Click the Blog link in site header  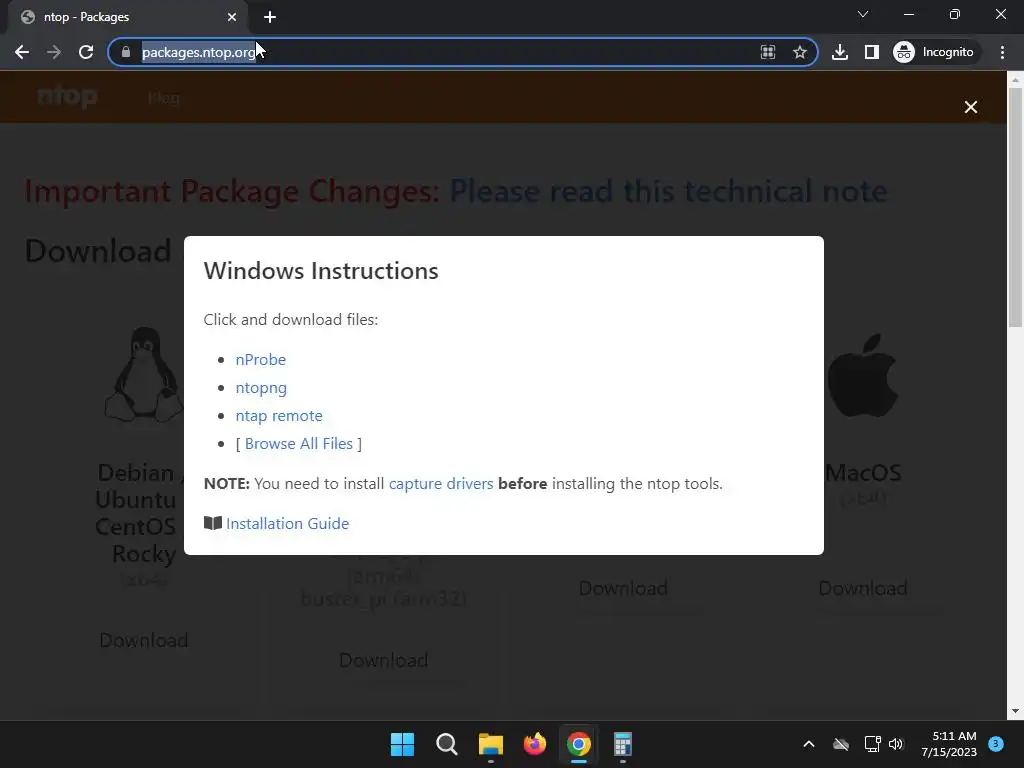click(x=164, y=98)
